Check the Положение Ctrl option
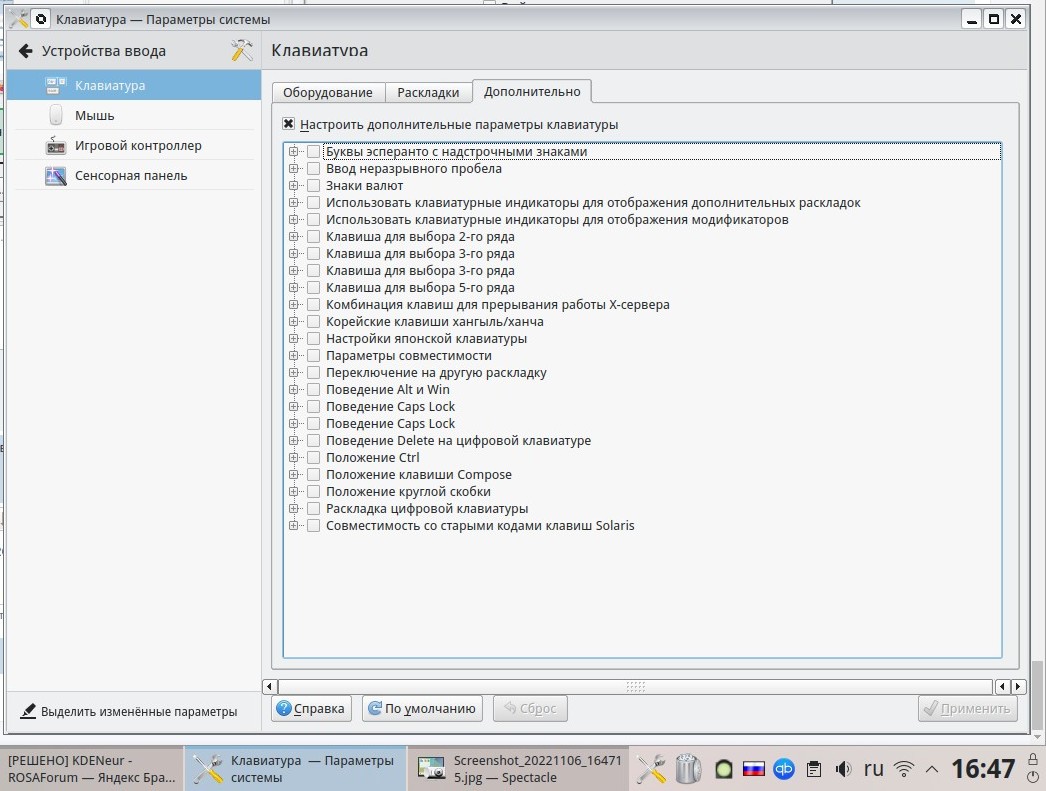 (x=314, y=458)
